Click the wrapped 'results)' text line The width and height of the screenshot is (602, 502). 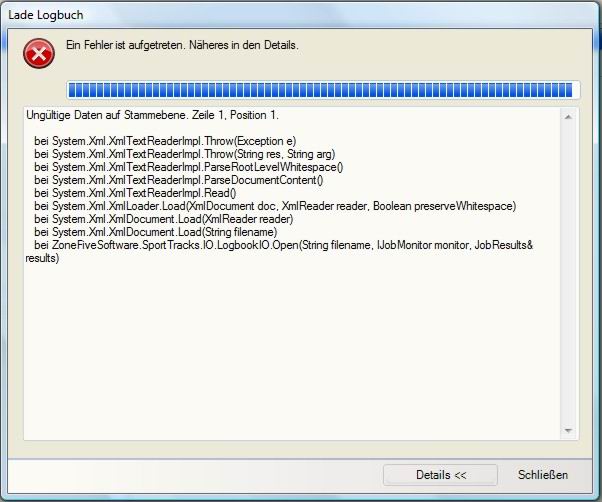point(43,258)
